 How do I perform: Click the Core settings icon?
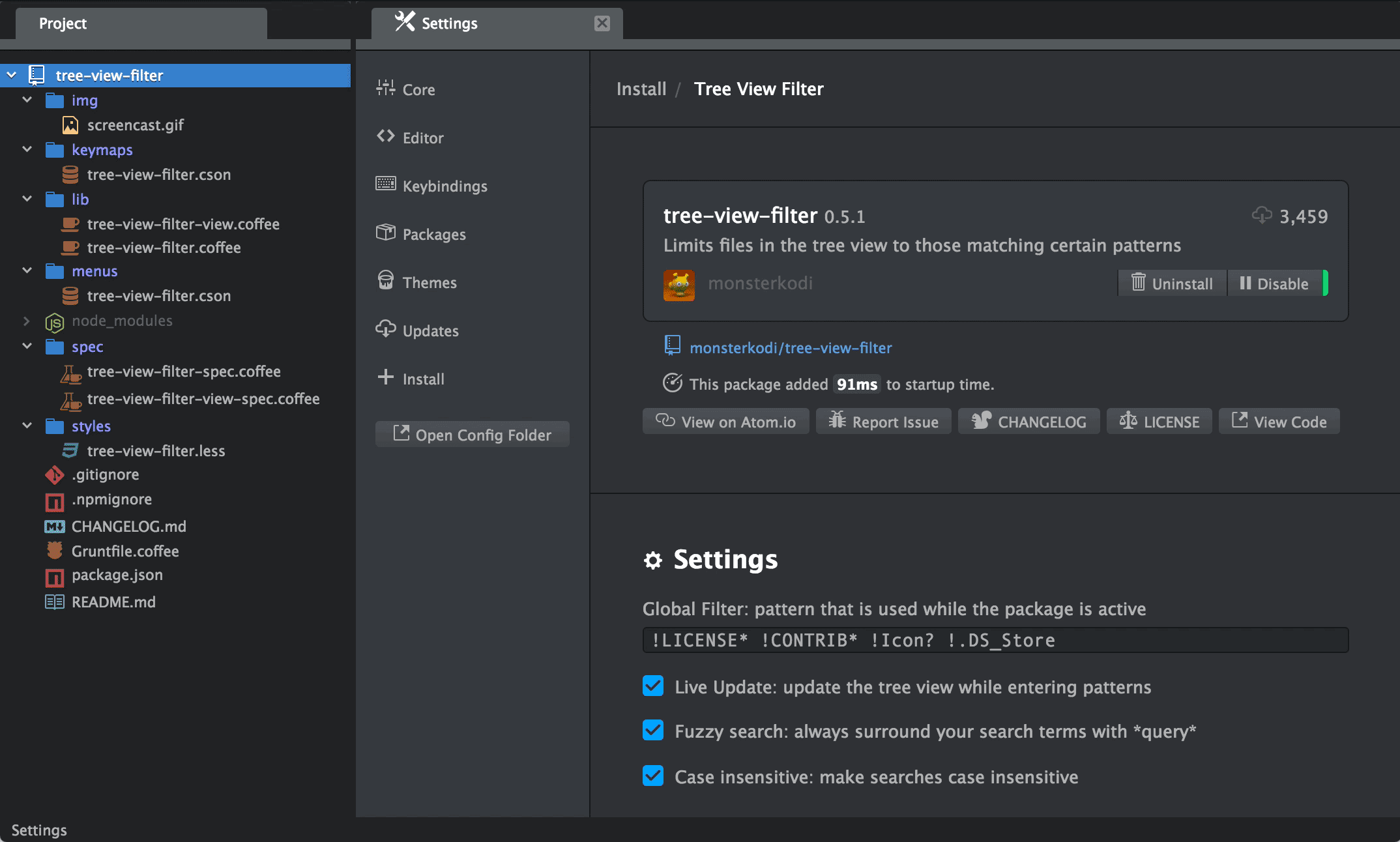pos(385,88)
